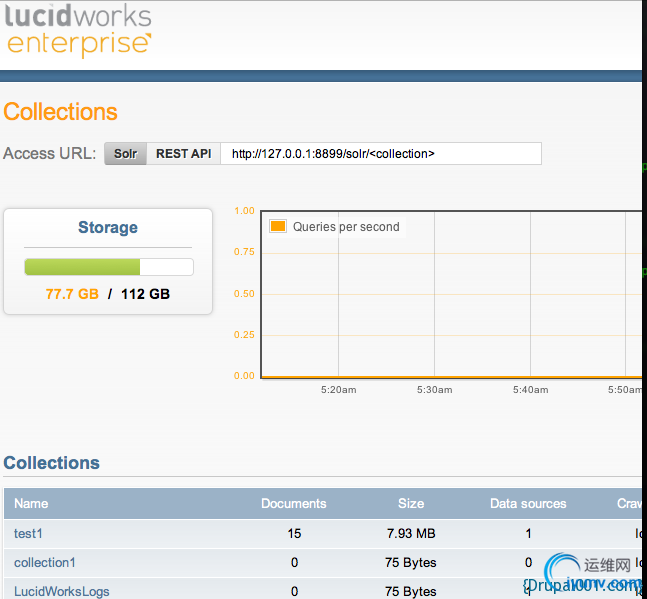Viewport: 647px width, 599px height.
Task: Click the Queries per second legend label
Action: 346,227
